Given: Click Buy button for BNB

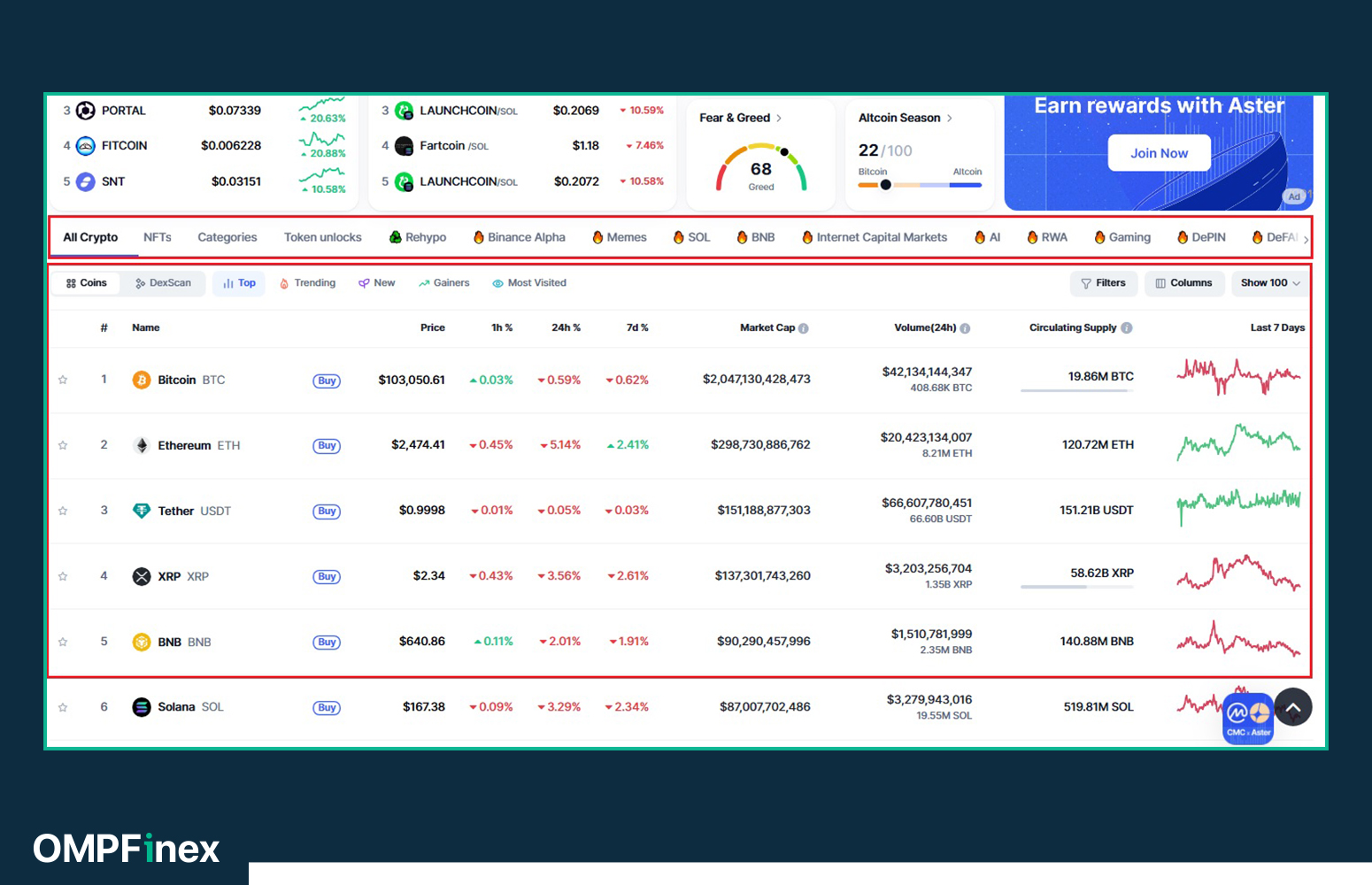Looking at the screenshot, I should (x=327, y=643).
